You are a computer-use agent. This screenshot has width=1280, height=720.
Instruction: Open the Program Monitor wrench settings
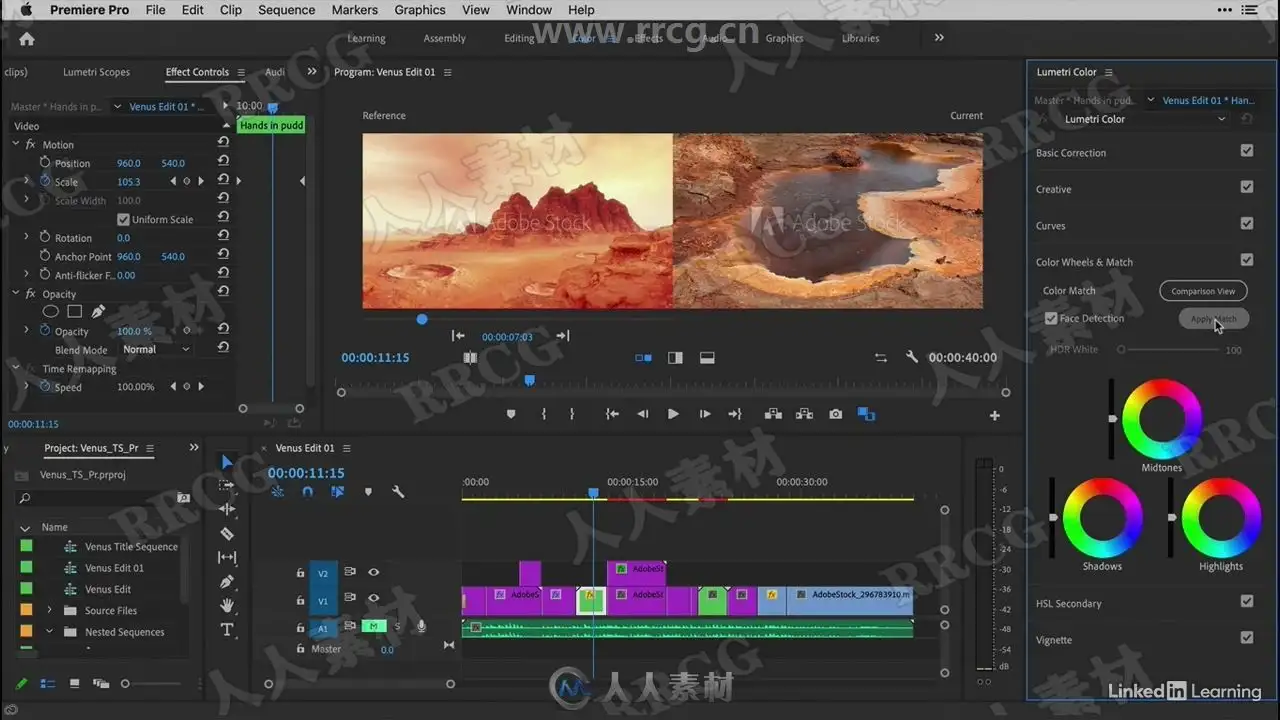coord(911,357)
